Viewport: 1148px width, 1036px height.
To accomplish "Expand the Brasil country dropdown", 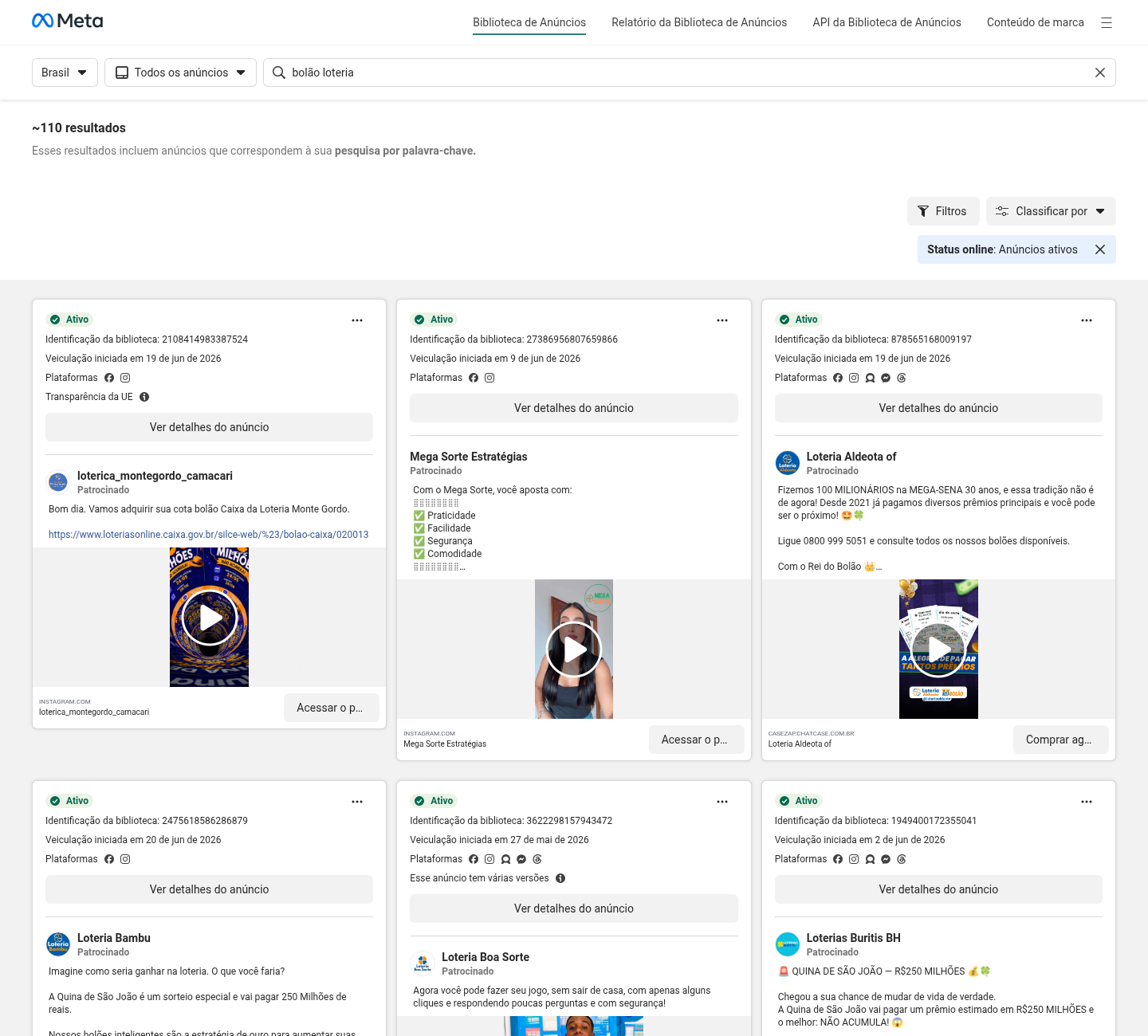I will click(65, 73).
